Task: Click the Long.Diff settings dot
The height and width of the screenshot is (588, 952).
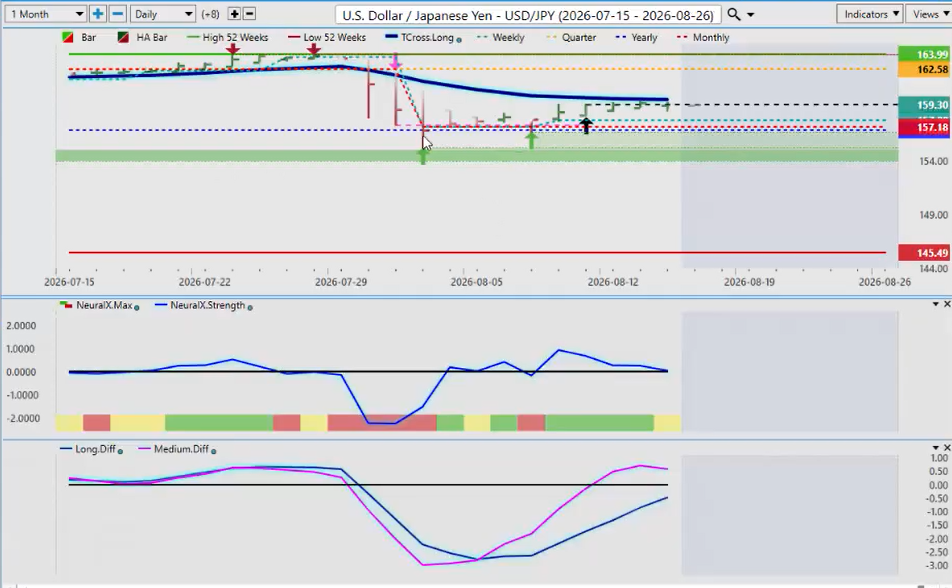Action: pyautogui.click(x=120, y=451)
